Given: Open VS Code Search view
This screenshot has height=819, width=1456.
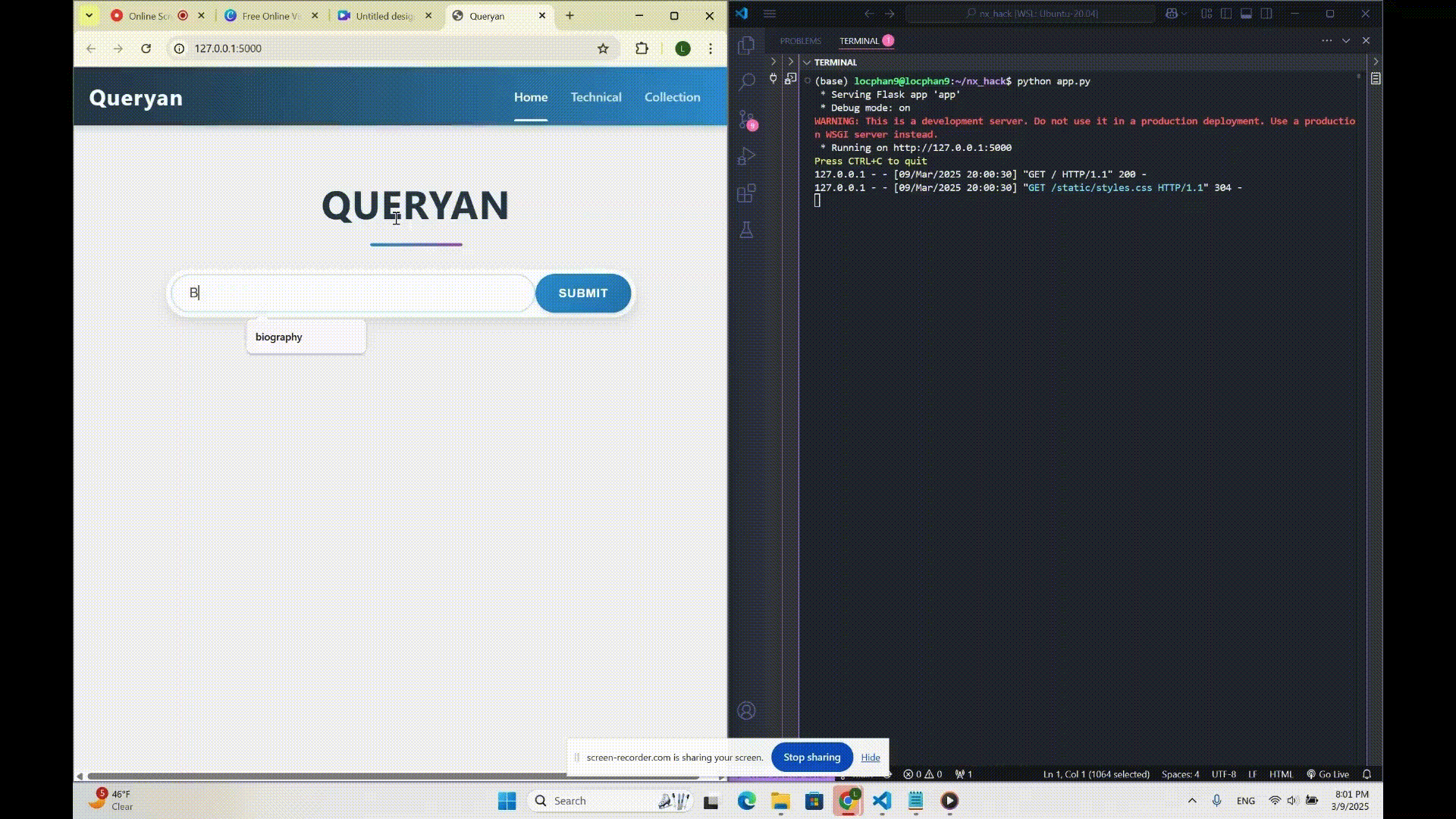Looking at the screenshot, I should pyautogui.click(x=746, y=82).
